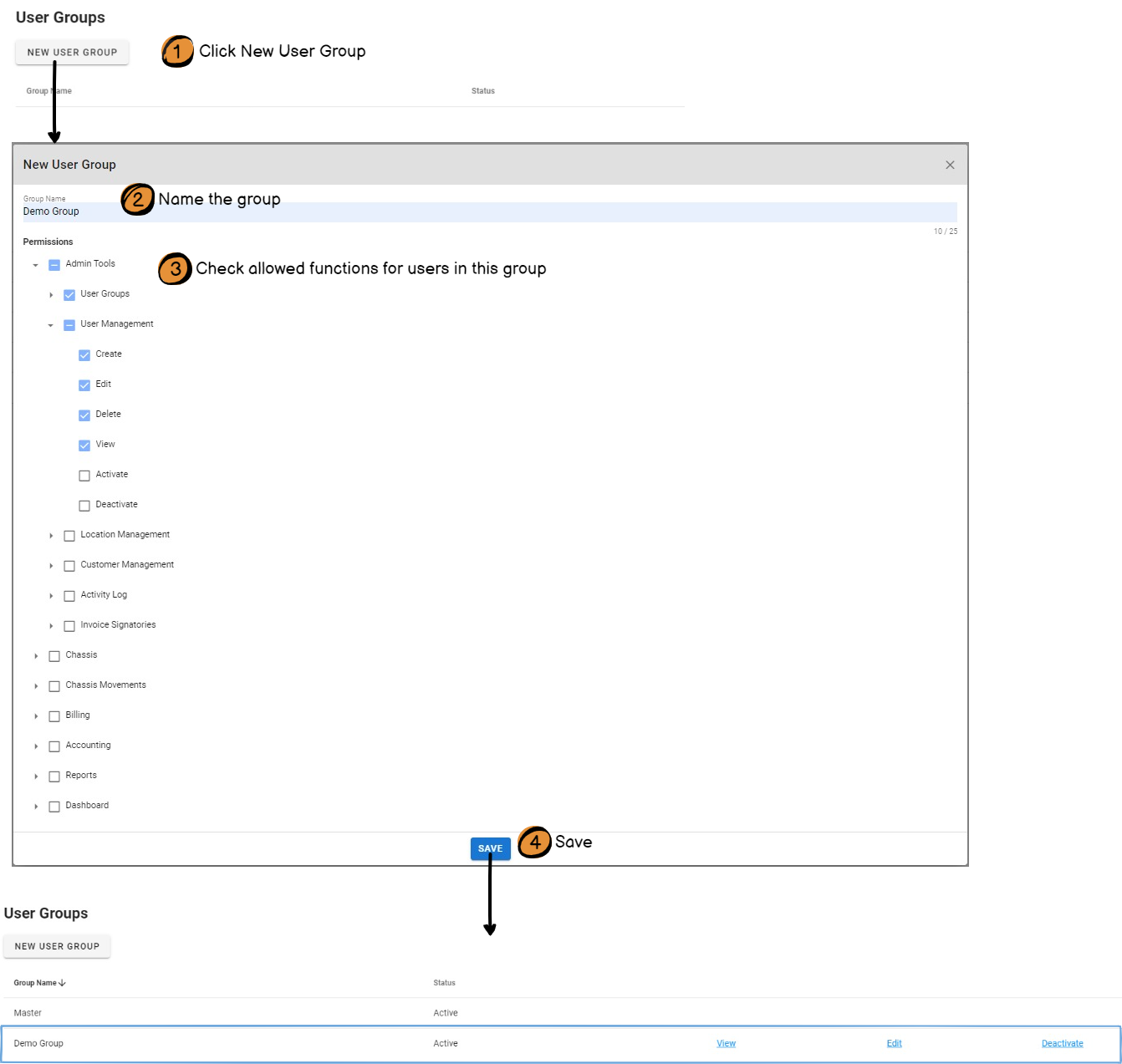Screen dimensions: 1122x1064
Task: Click the top New User Group button
Action: pos(72,52)
